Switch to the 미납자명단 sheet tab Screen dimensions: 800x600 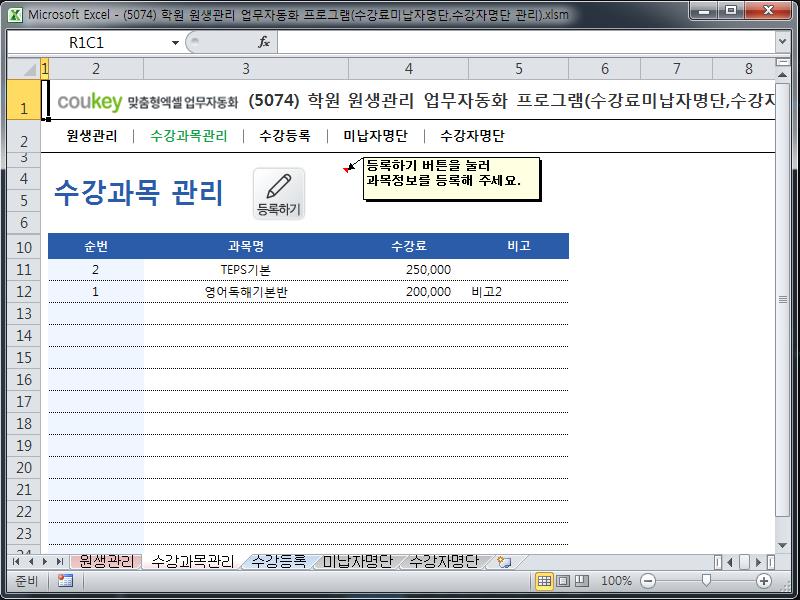tap(357, 562)
